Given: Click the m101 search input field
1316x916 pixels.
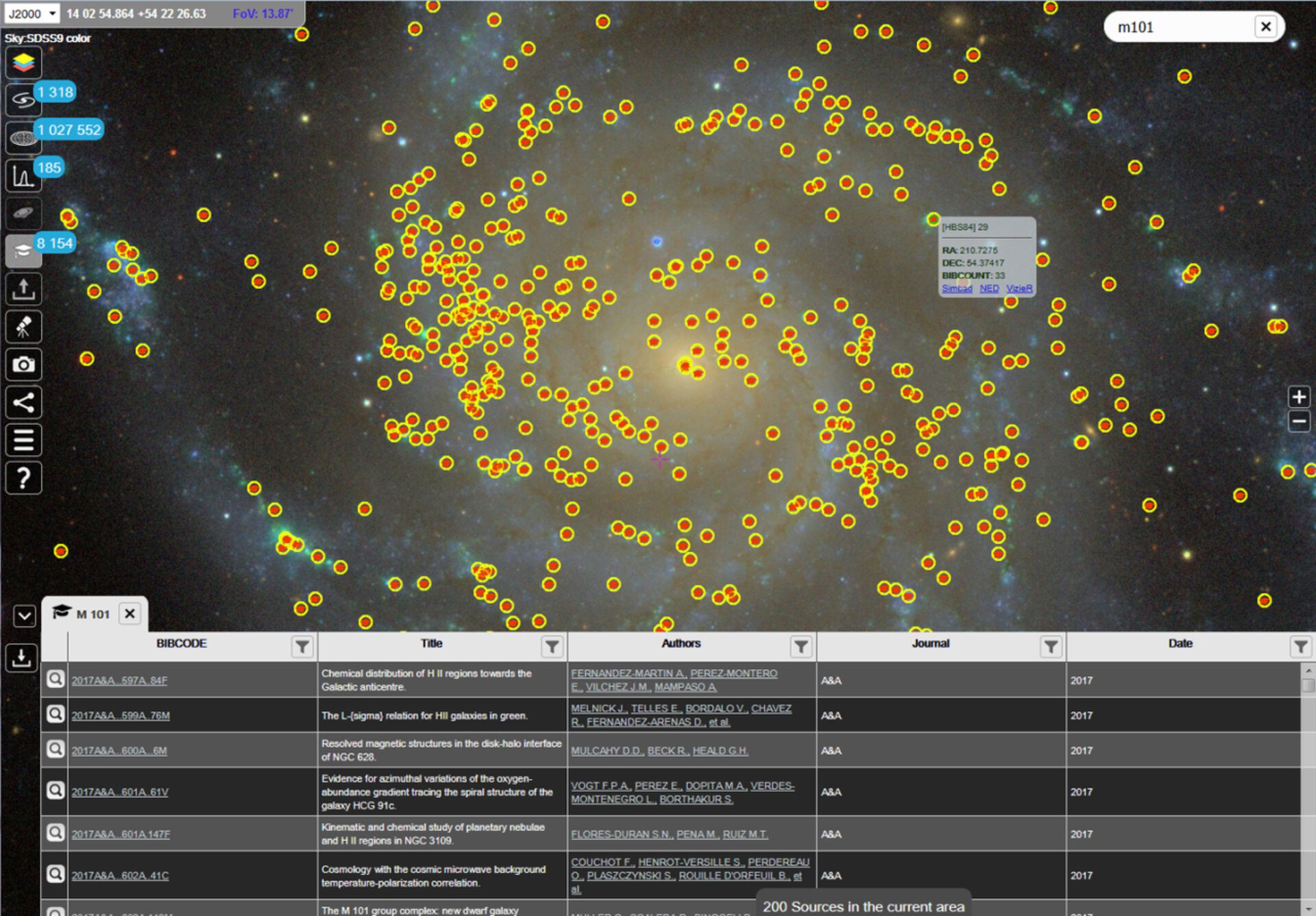Looking at the screenshot, I should 1179,27.
